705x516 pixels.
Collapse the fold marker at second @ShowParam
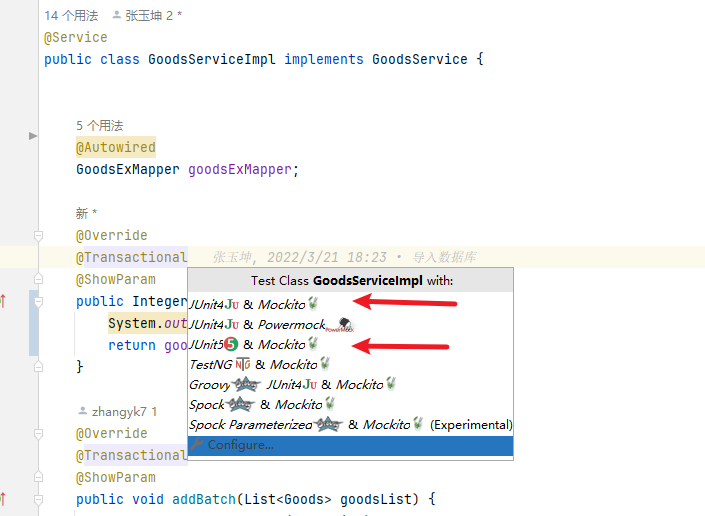point(39,477)
